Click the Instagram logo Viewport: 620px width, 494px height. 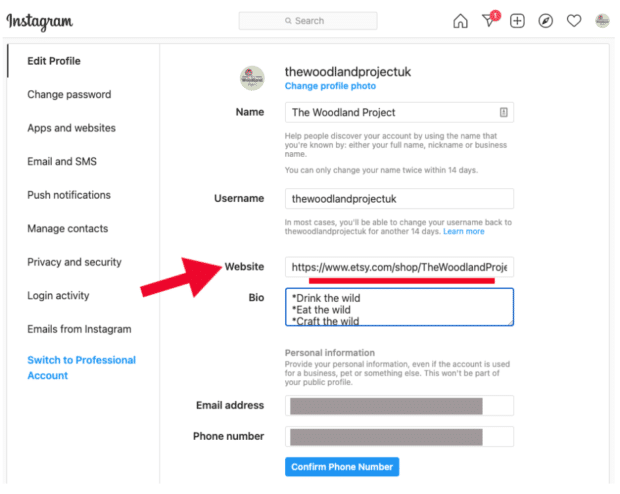click(39, 21)
